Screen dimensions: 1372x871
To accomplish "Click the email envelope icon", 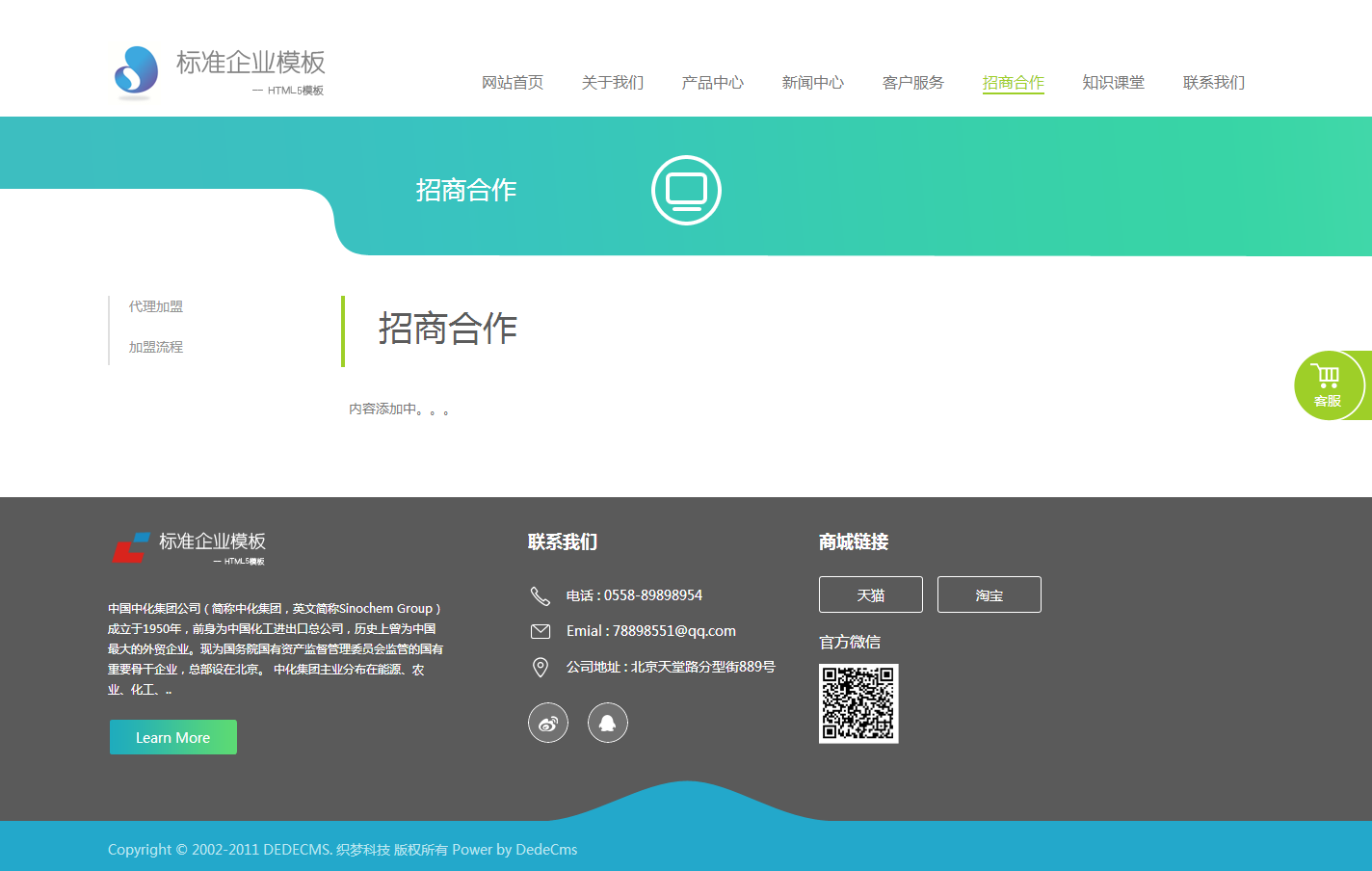I will (x=541, y=631).
